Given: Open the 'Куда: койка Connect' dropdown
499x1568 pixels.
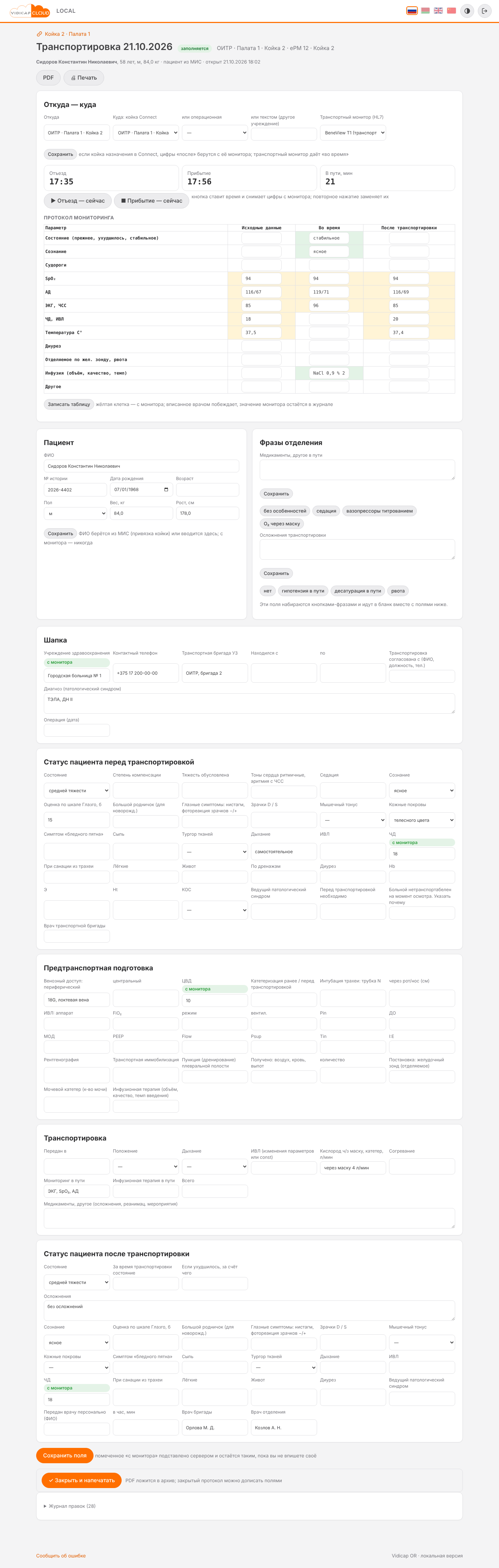Looking at the screenshot, I should [x=146, y=133].
